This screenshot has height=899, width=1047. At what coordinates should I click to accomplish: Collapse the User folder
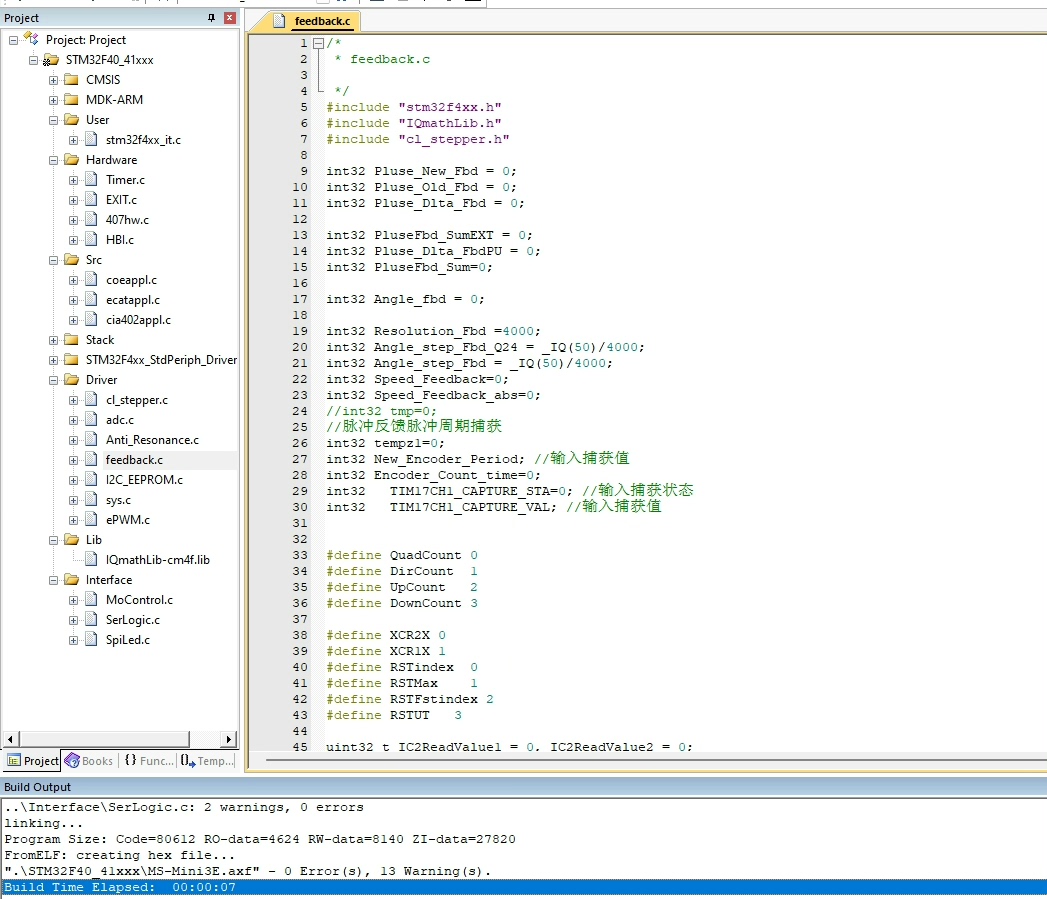click(53, 120)
